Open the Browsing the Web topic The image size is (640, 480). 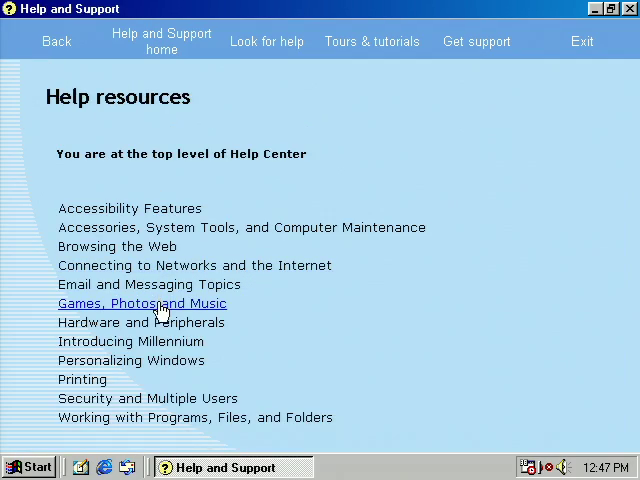(x=117, y=247)
